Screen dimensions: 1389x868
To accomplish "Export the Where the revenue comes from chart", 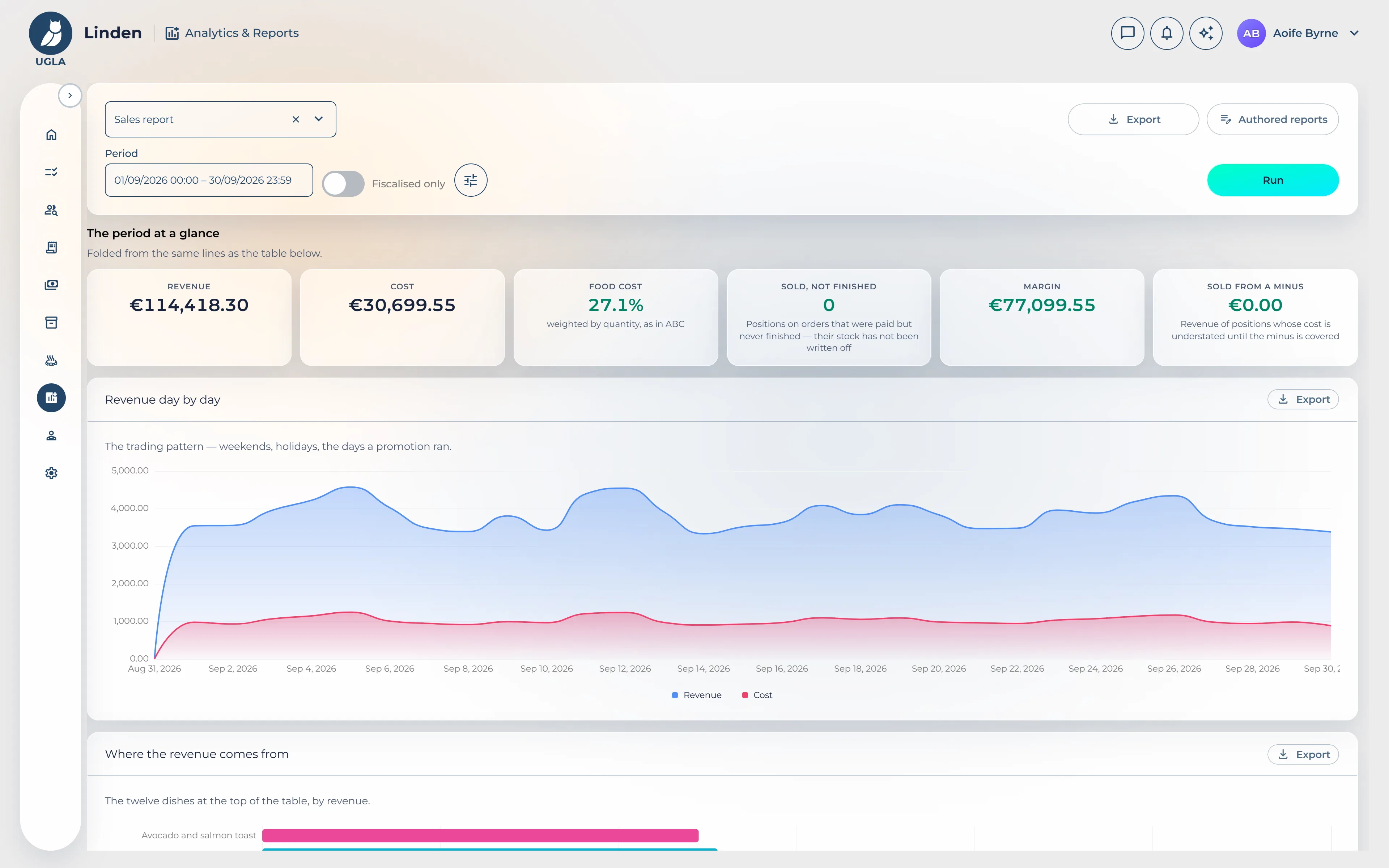I will point(1303,754).
